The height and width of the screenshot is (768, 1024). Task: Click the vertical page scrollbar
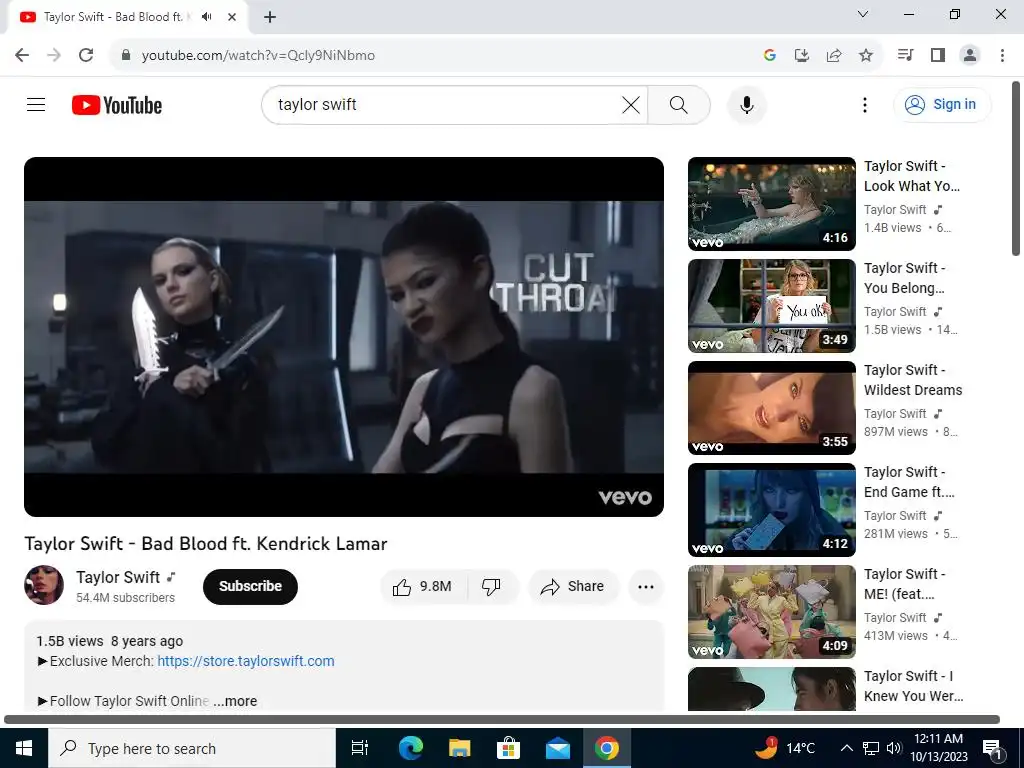click(x=1016, y=168)
